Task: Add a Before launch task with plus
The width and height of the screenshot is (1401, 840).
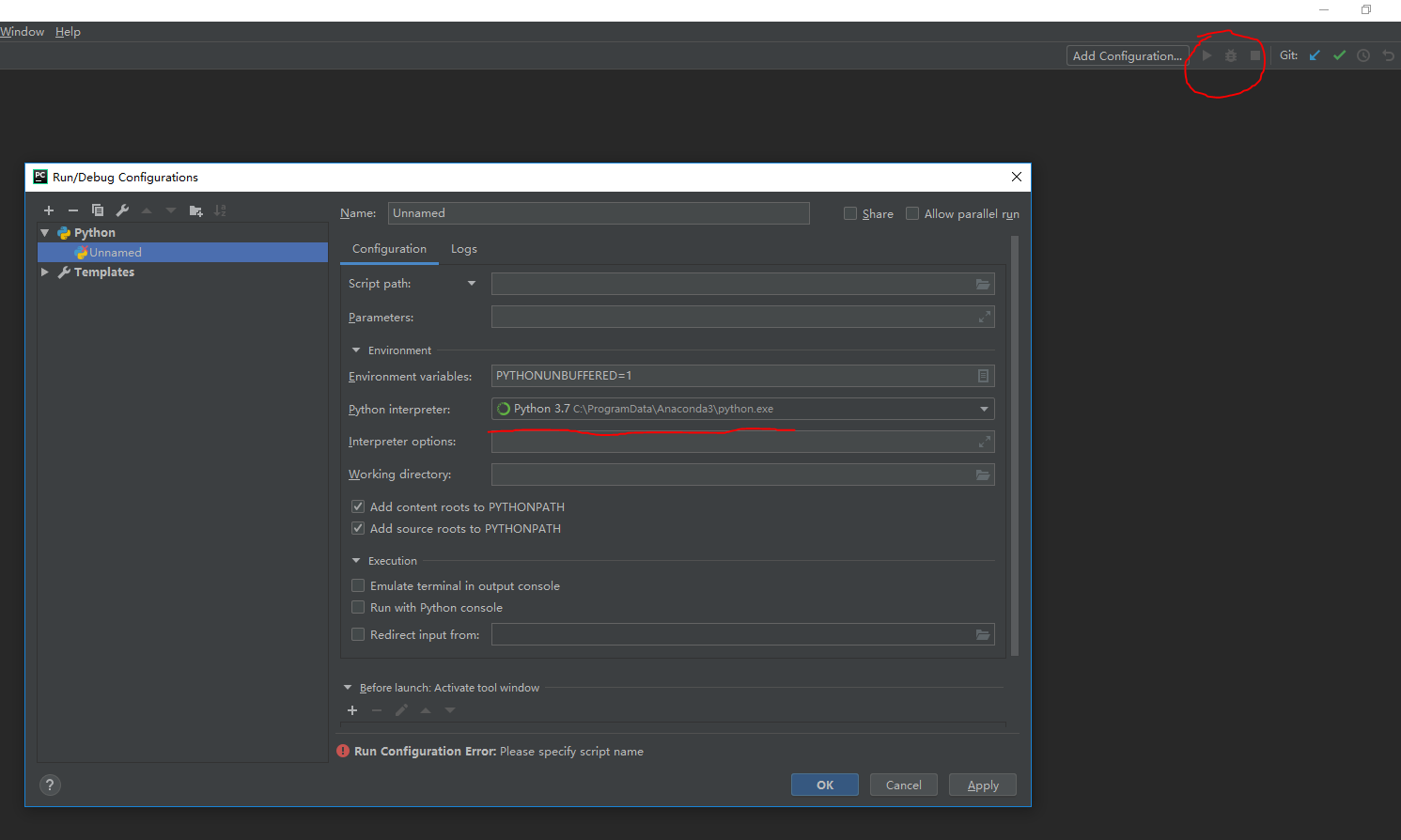Action: tap(352, 710)
